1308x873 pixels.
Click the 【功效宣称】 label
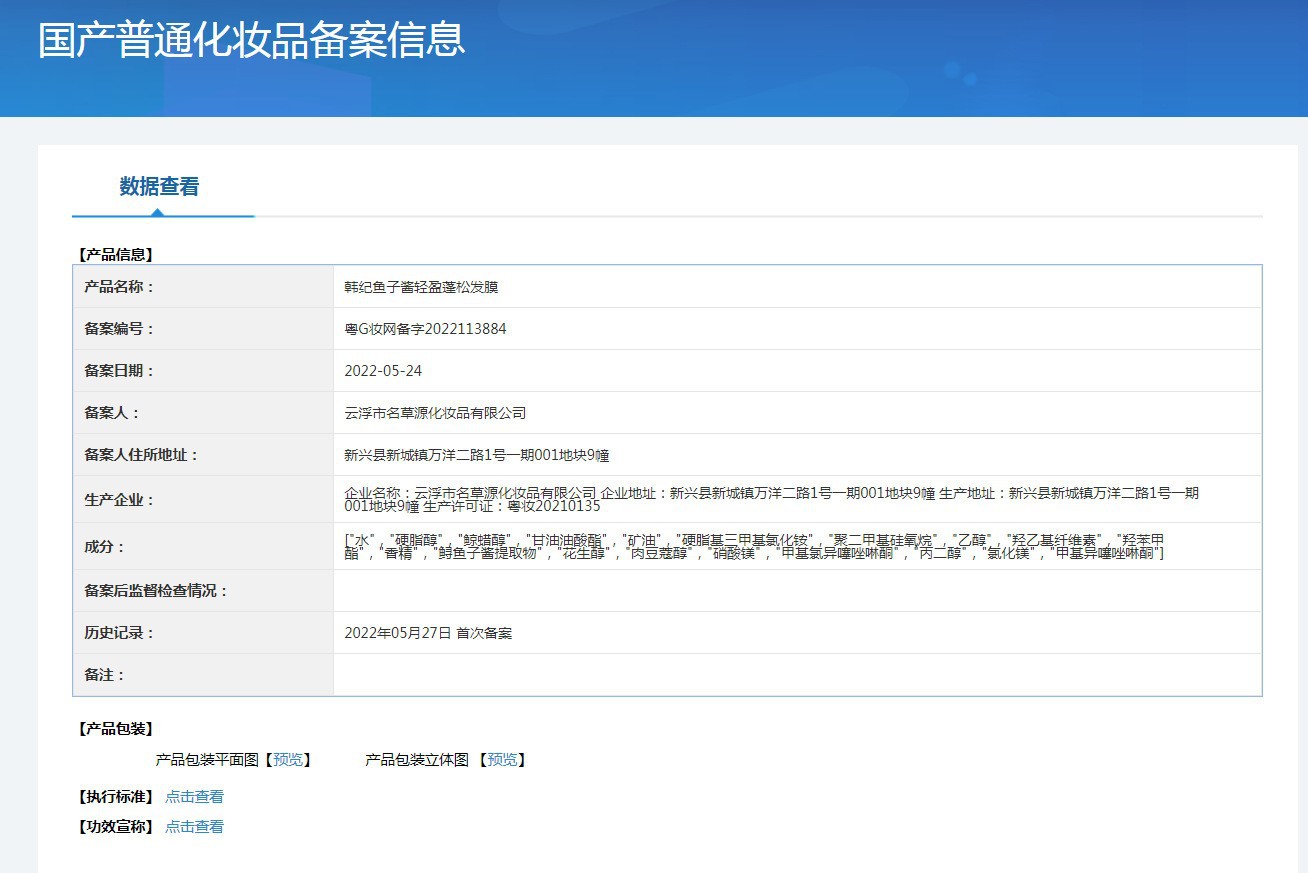coord(115,827)
